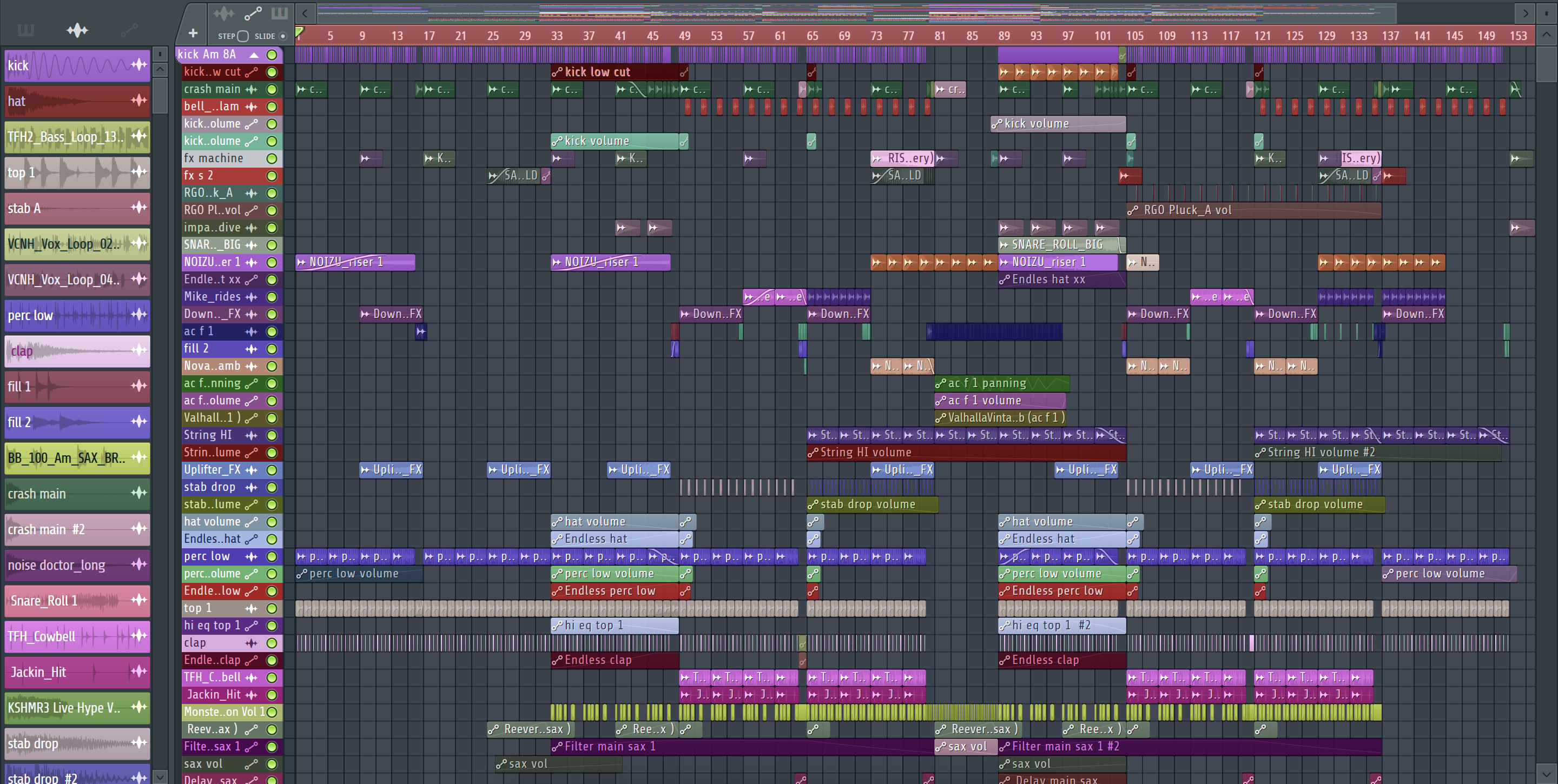The width and height of the screenshot is (1558, 784).
Task: Click automation icon on kick..w cut track
Action: click(x=252, y=72)
